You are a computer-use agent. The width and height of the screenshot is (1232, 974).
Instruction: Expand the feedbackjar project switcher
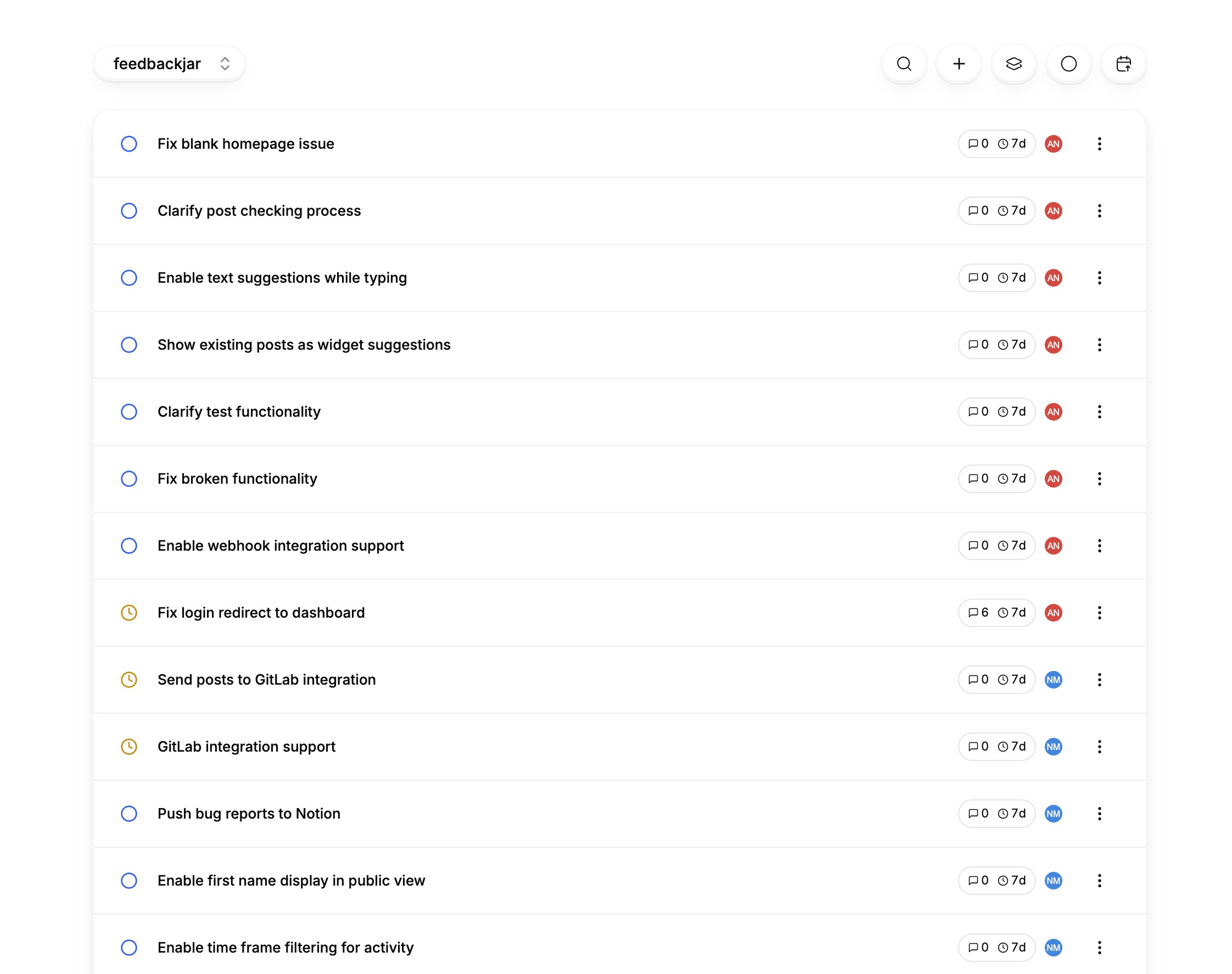(169, 64)
